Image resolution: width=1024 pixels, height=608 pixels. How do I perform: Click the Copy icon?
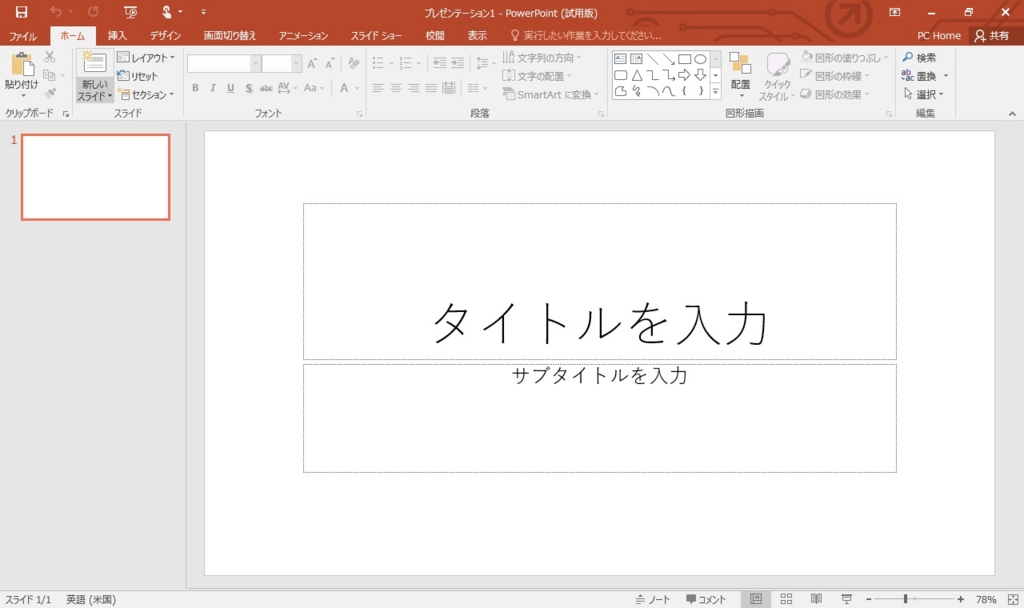50,75
